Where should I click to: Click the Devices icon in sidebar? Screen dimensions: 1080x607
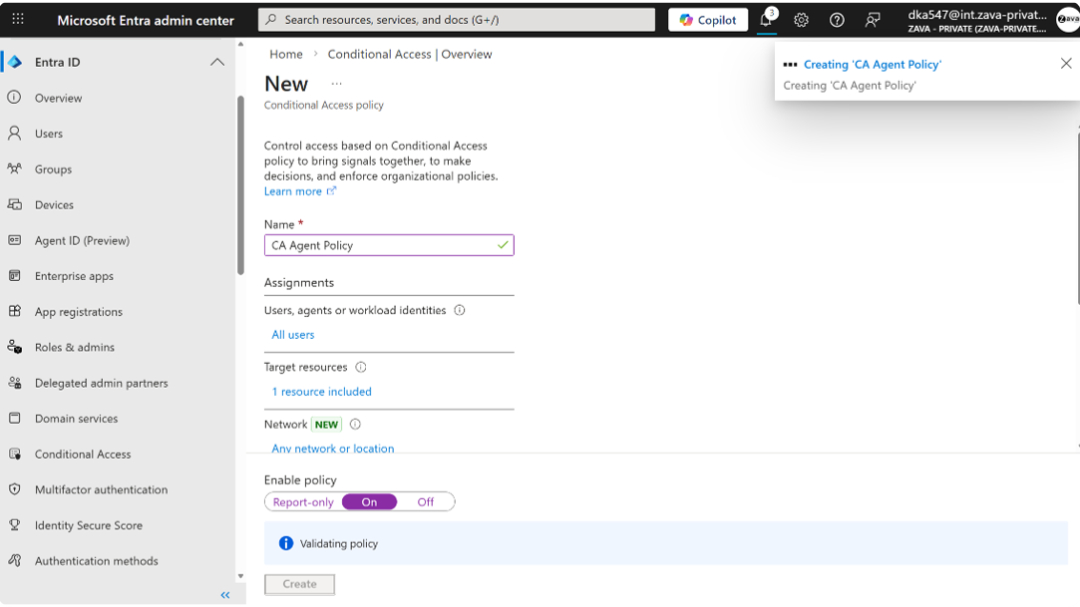pos(14,205)
